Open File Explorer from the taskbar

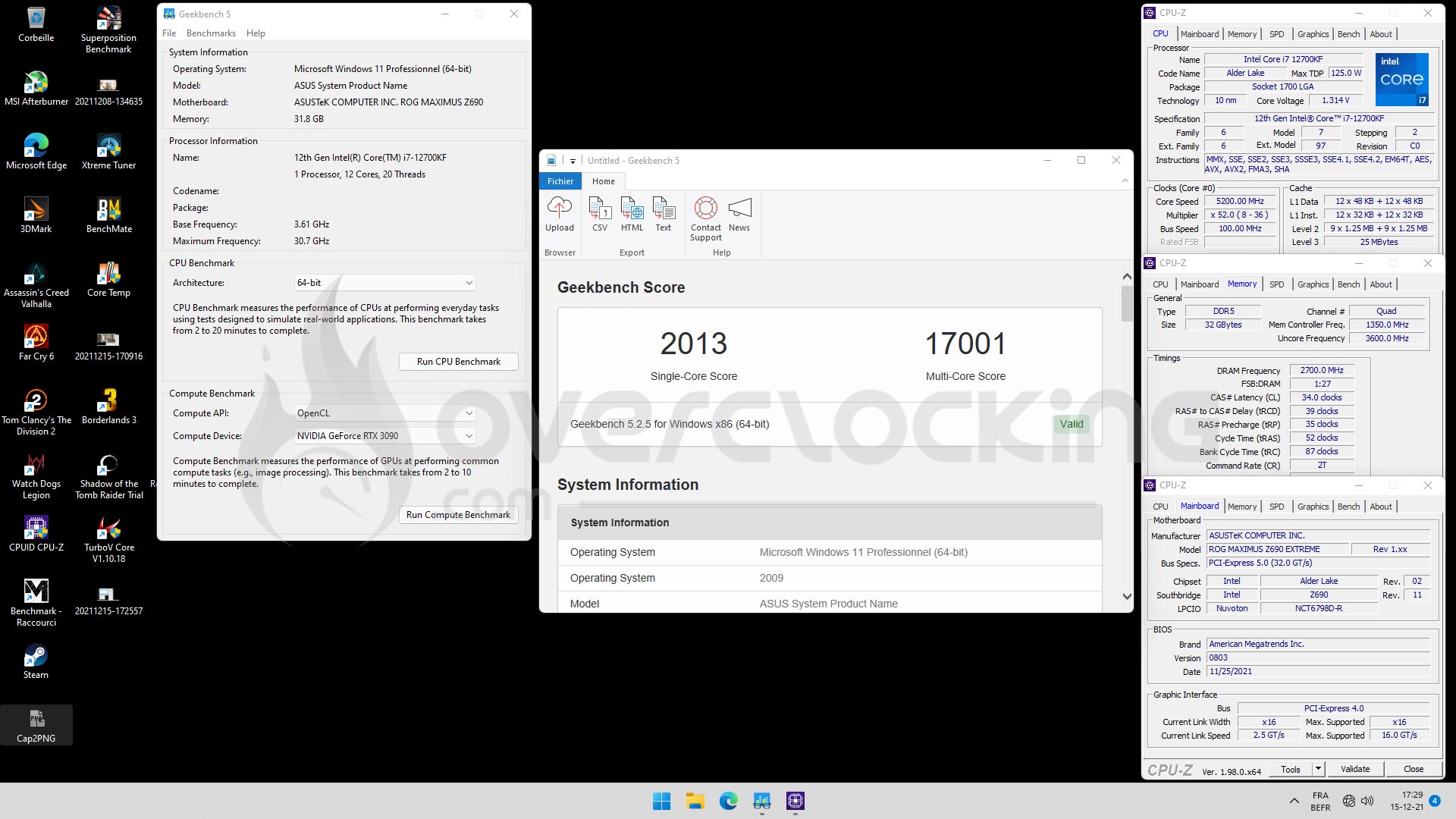click(x=695, y=801)
